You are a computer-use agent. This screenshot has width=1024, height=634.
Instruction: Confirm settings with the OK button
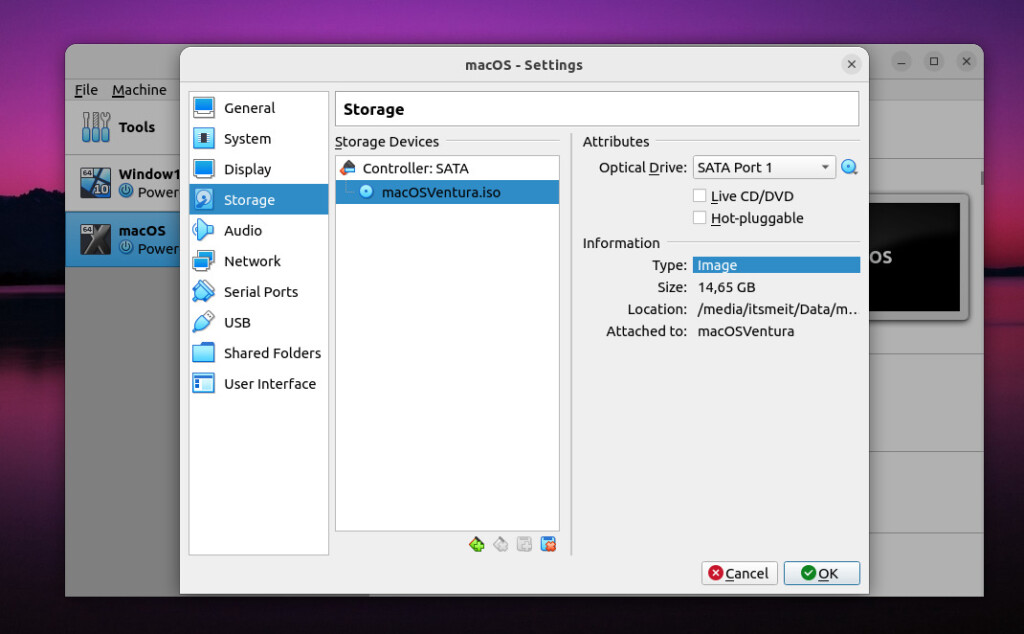point(821,573)
